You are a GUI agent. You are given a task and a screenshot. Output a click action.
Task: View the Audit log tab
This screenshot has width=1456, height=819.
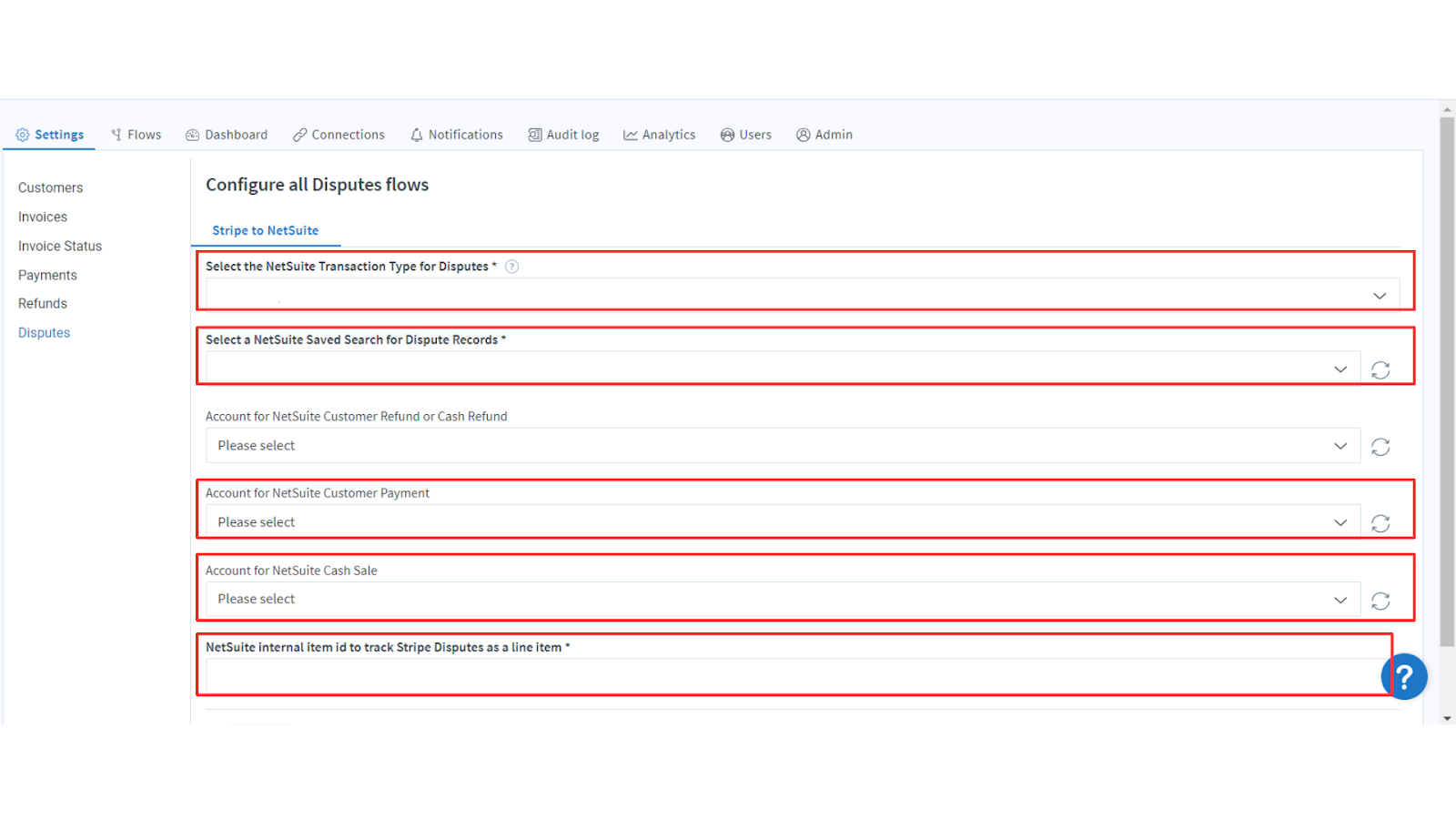[x=563, y=135]
